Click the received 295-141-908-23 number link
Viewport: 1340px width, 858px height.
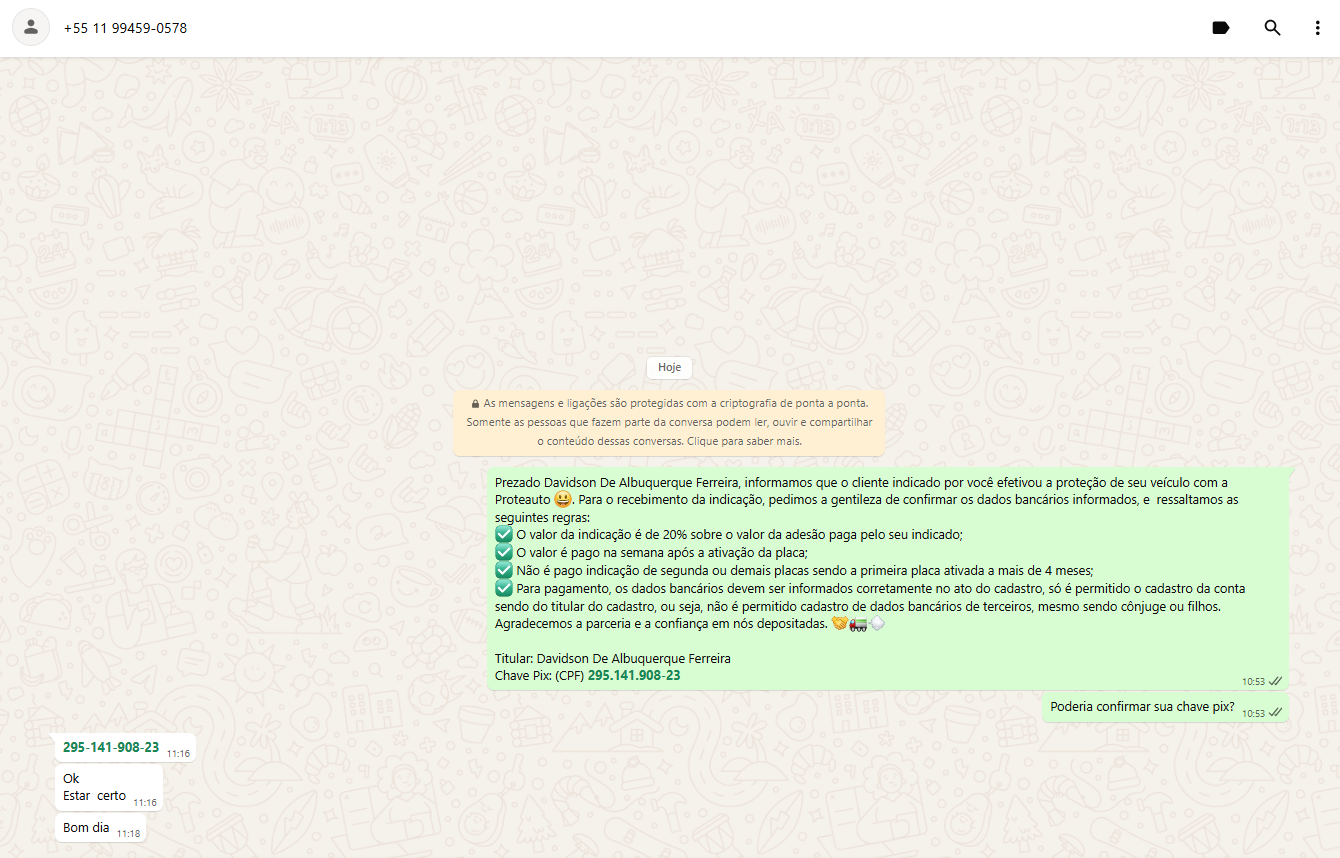pos(110,747)
